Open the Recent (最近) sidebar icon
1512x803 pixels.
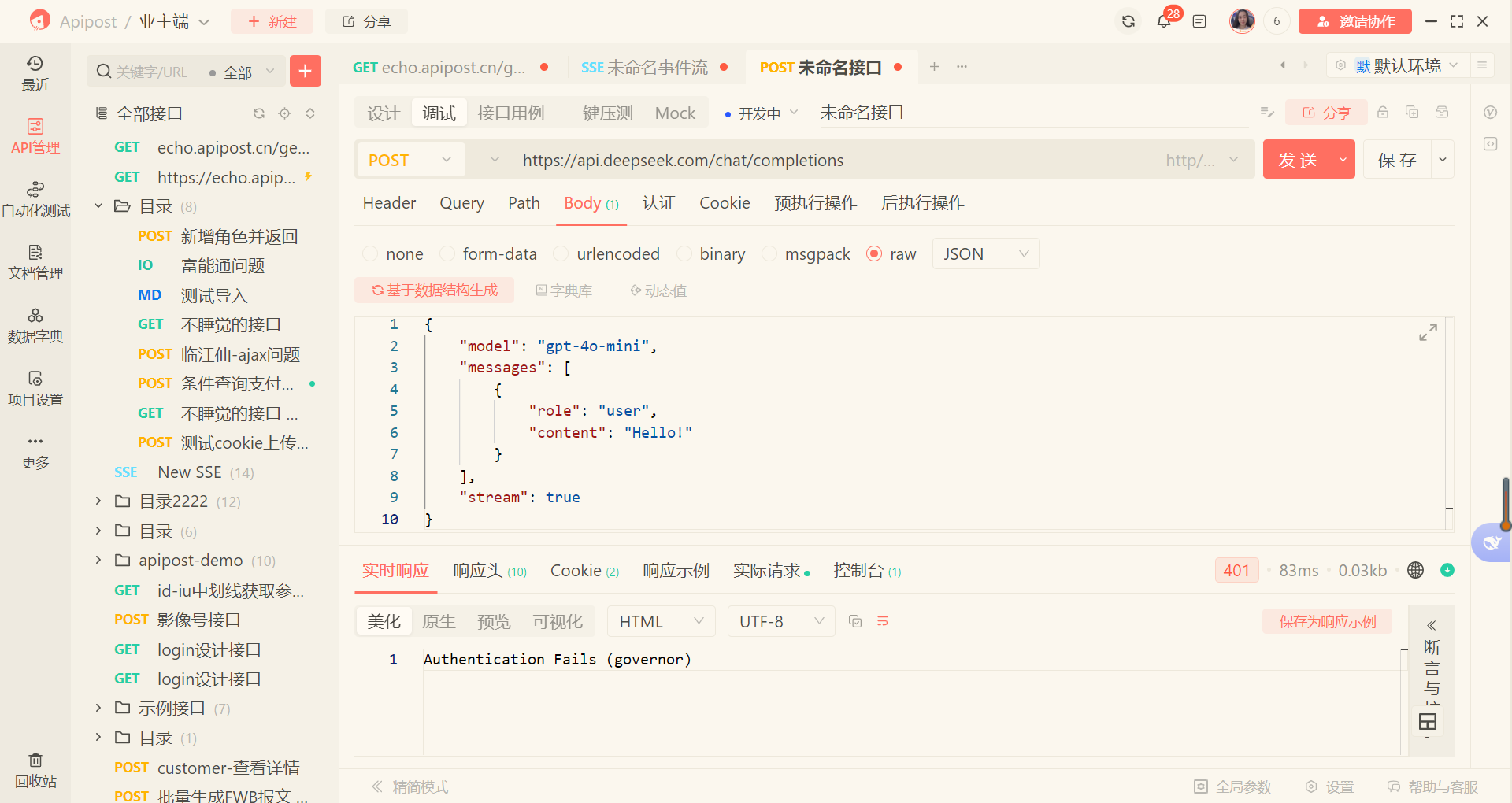coord(35,73)
